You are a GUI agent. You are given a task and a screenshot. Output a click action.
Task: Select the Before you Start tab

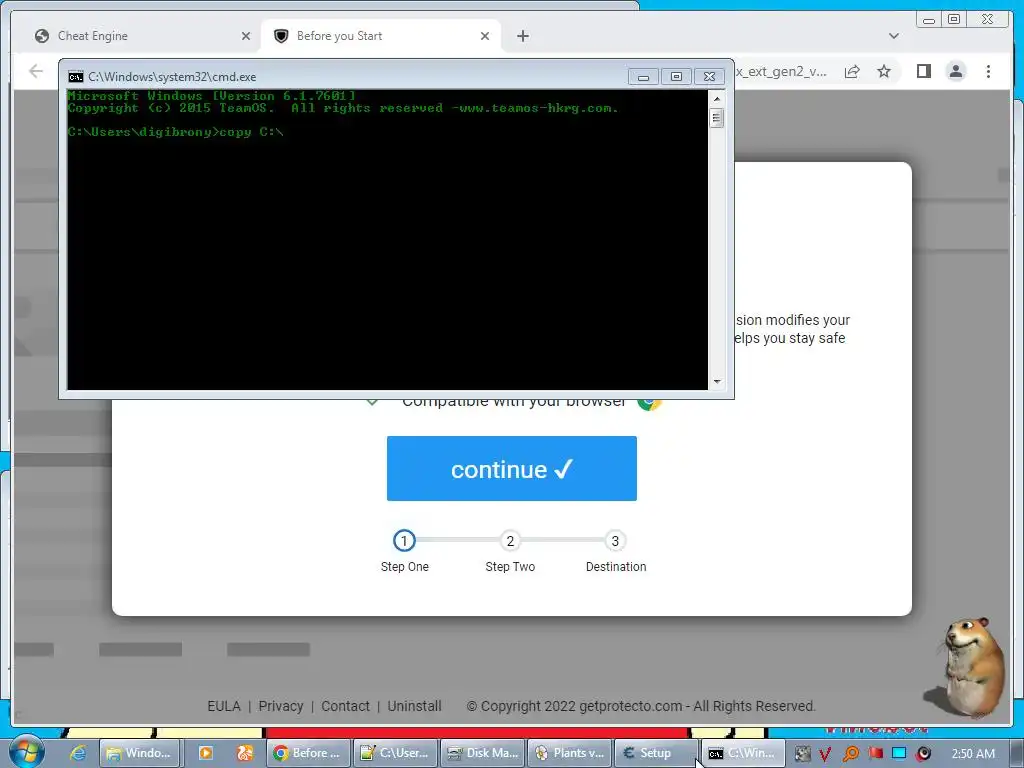(381, 36)
